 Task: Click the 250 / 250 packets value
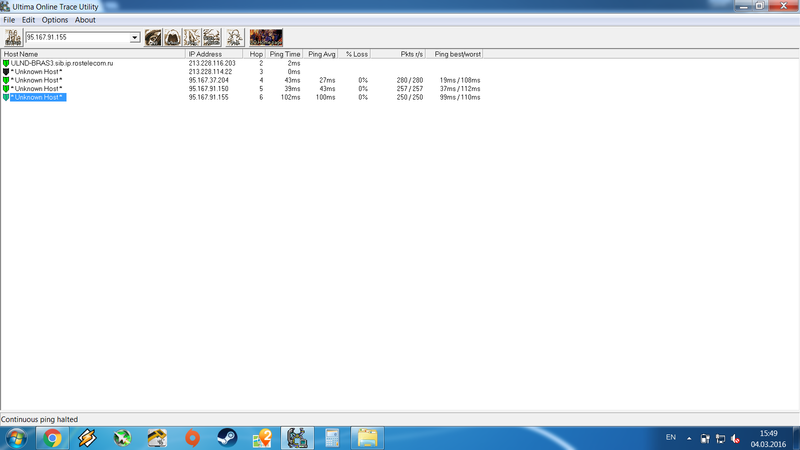coord(410,97)
